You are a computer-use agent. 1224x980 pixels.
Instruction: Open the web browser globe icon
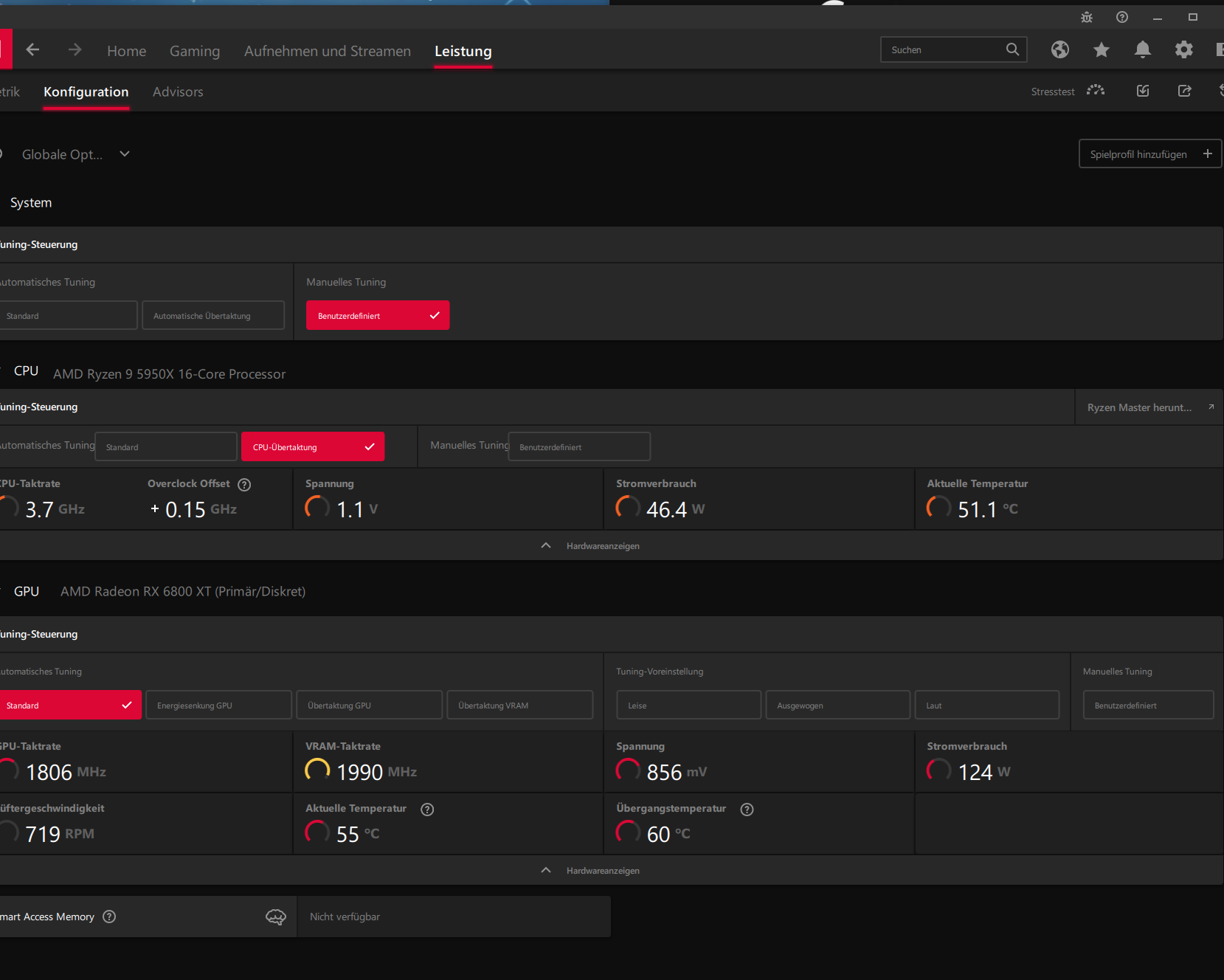[x=1060, y=49]
